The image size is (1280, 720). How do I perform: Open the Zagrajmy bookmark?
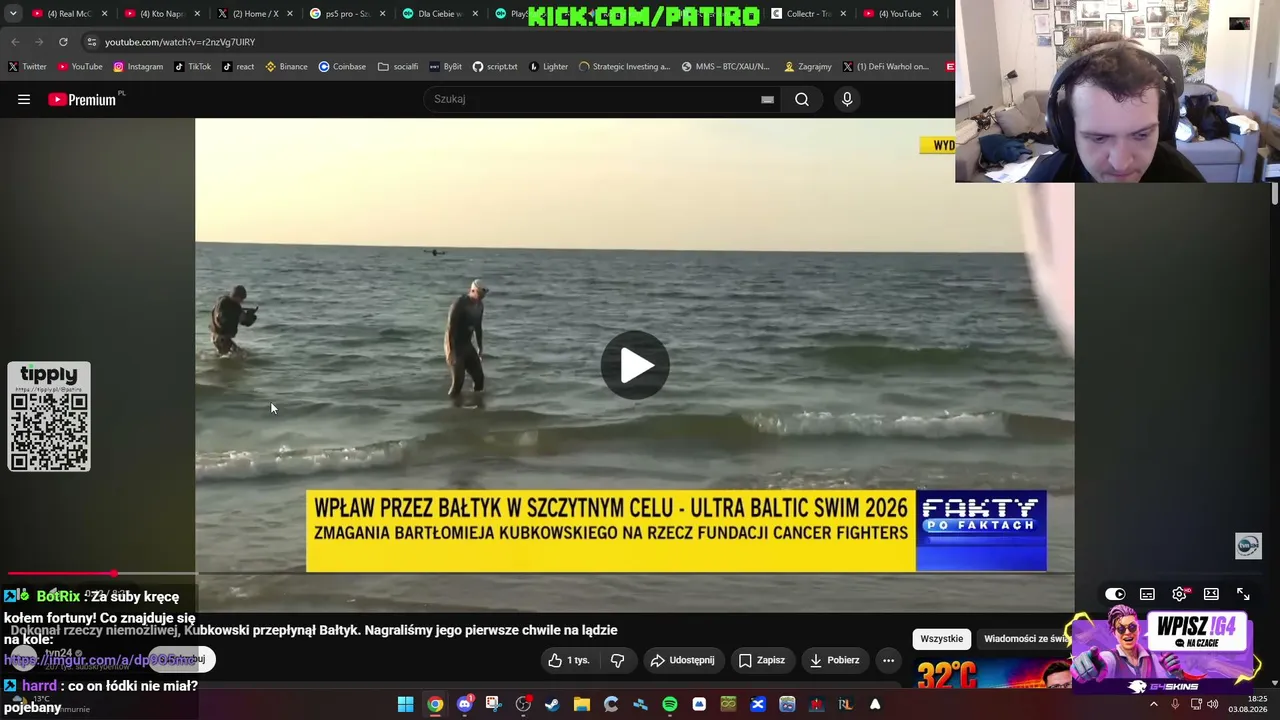pos(807,67)
